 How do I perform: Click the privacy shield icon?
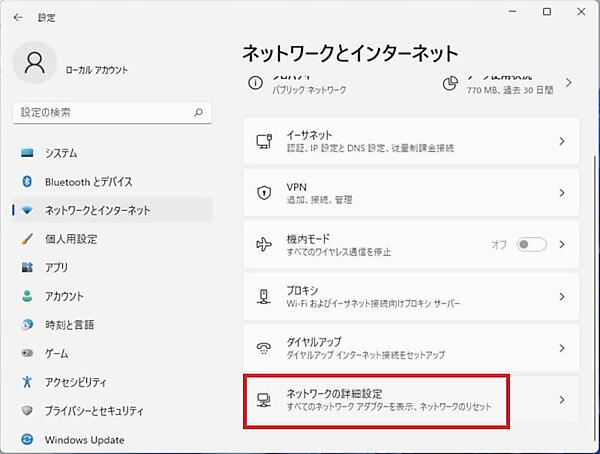tap(27, 410)
